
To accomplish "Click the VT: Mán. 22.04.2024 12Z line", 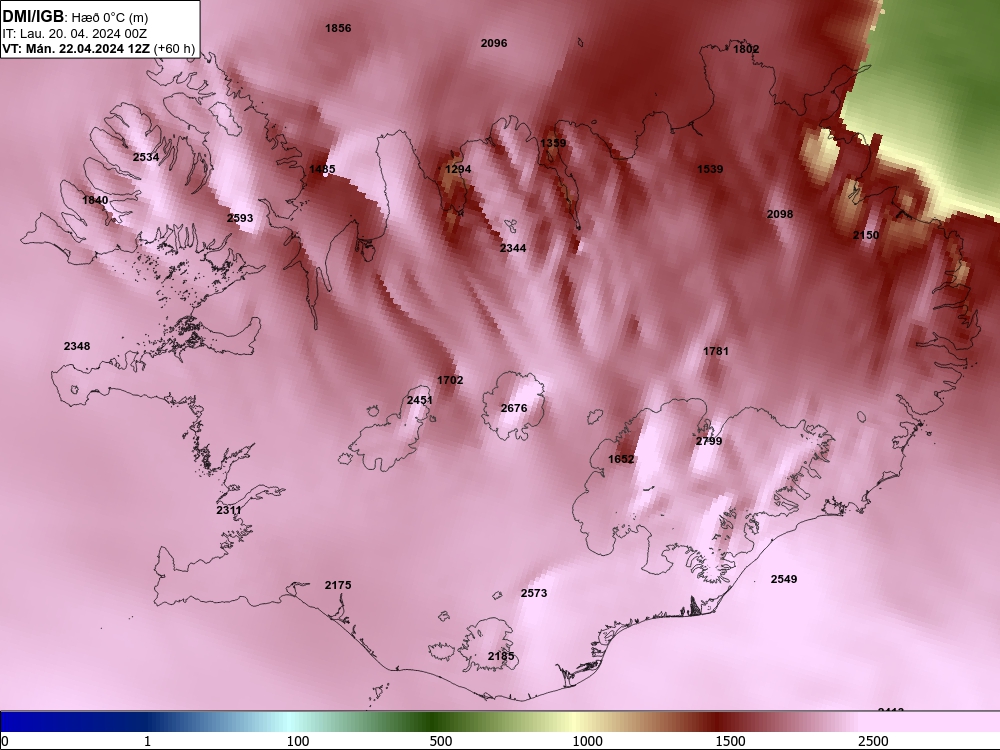I will point(98,49).
